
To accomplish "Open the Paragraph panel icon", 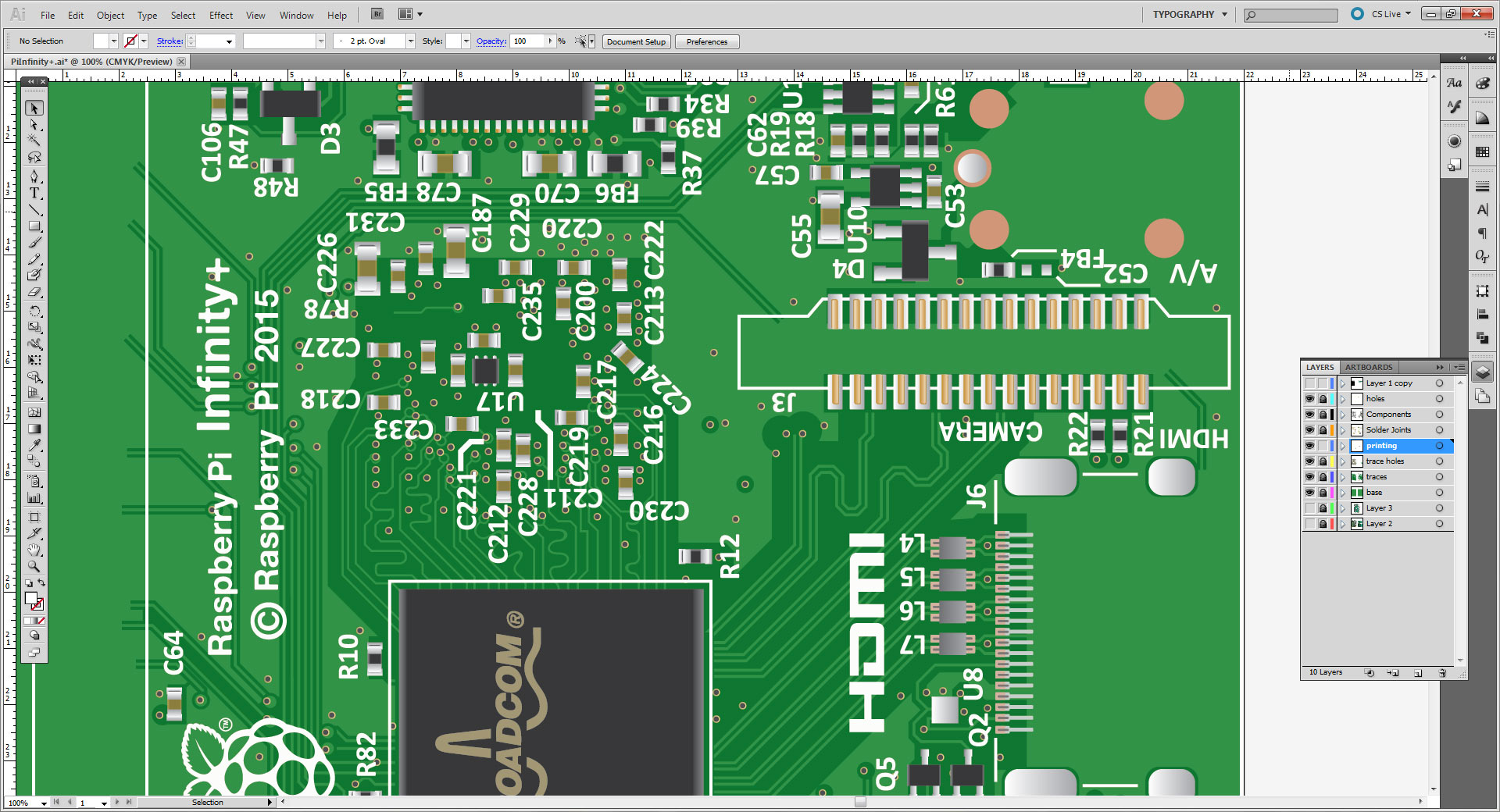I will [1482, 233].
